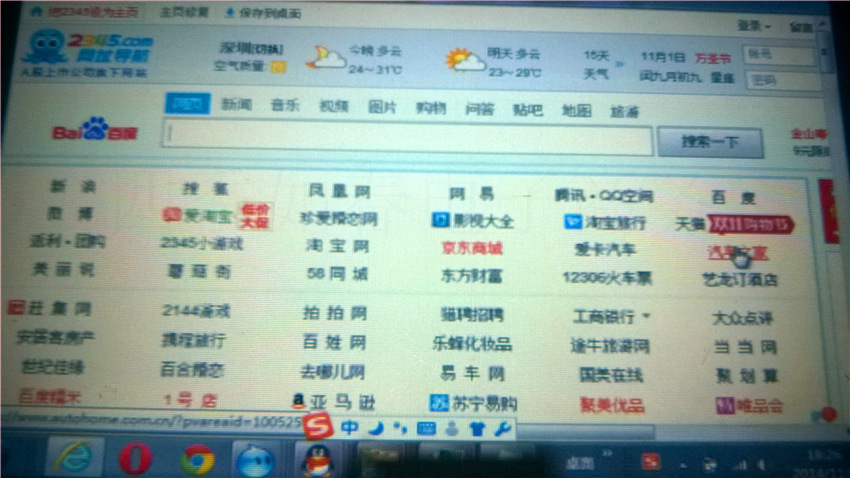The width and height of the screenshot is (850, 478).
Task: Click 保存到桌面 at top bar
Action: tap(263, 13)
